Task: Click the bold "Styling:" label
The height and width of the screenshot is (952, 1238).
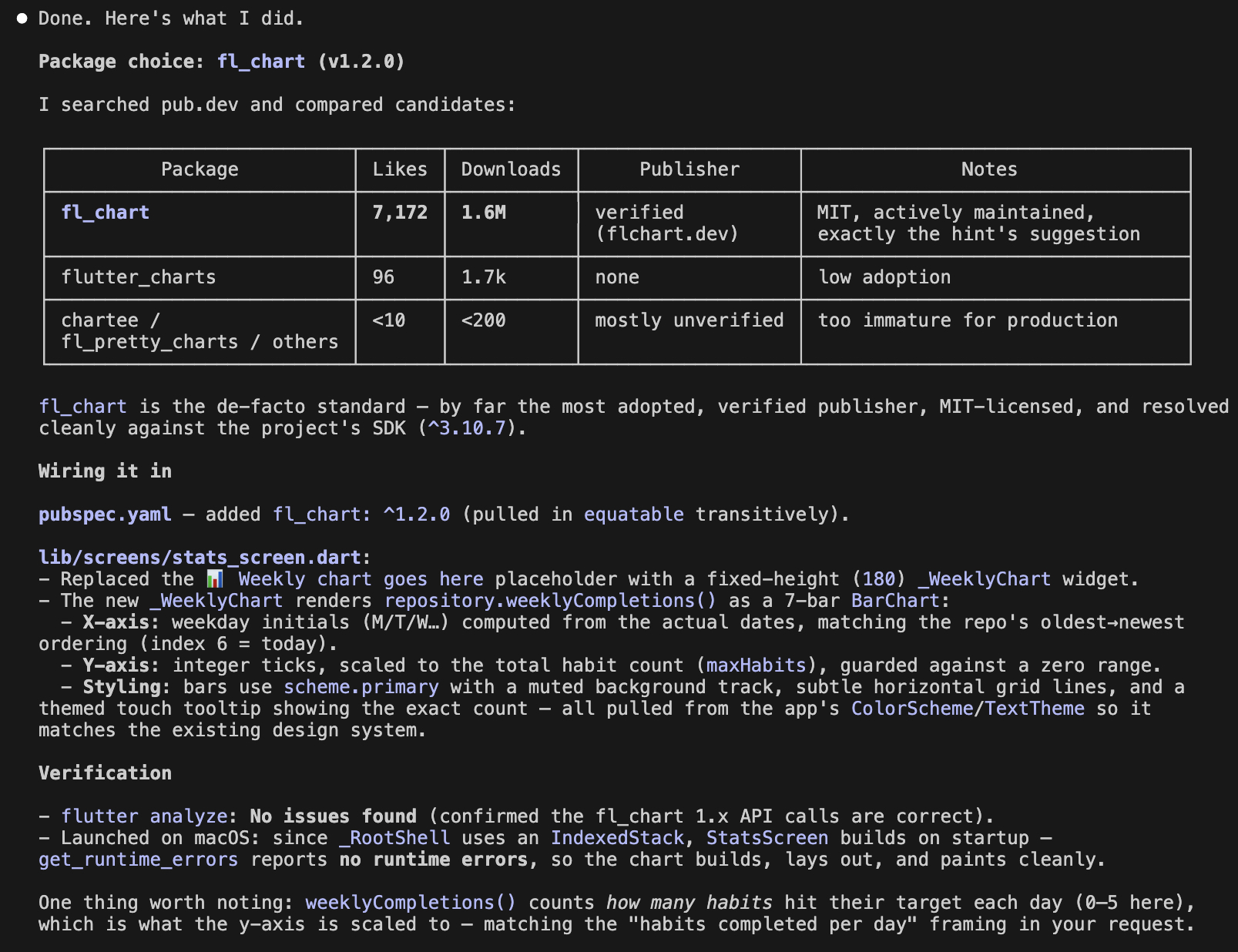Action: point(127,687)
